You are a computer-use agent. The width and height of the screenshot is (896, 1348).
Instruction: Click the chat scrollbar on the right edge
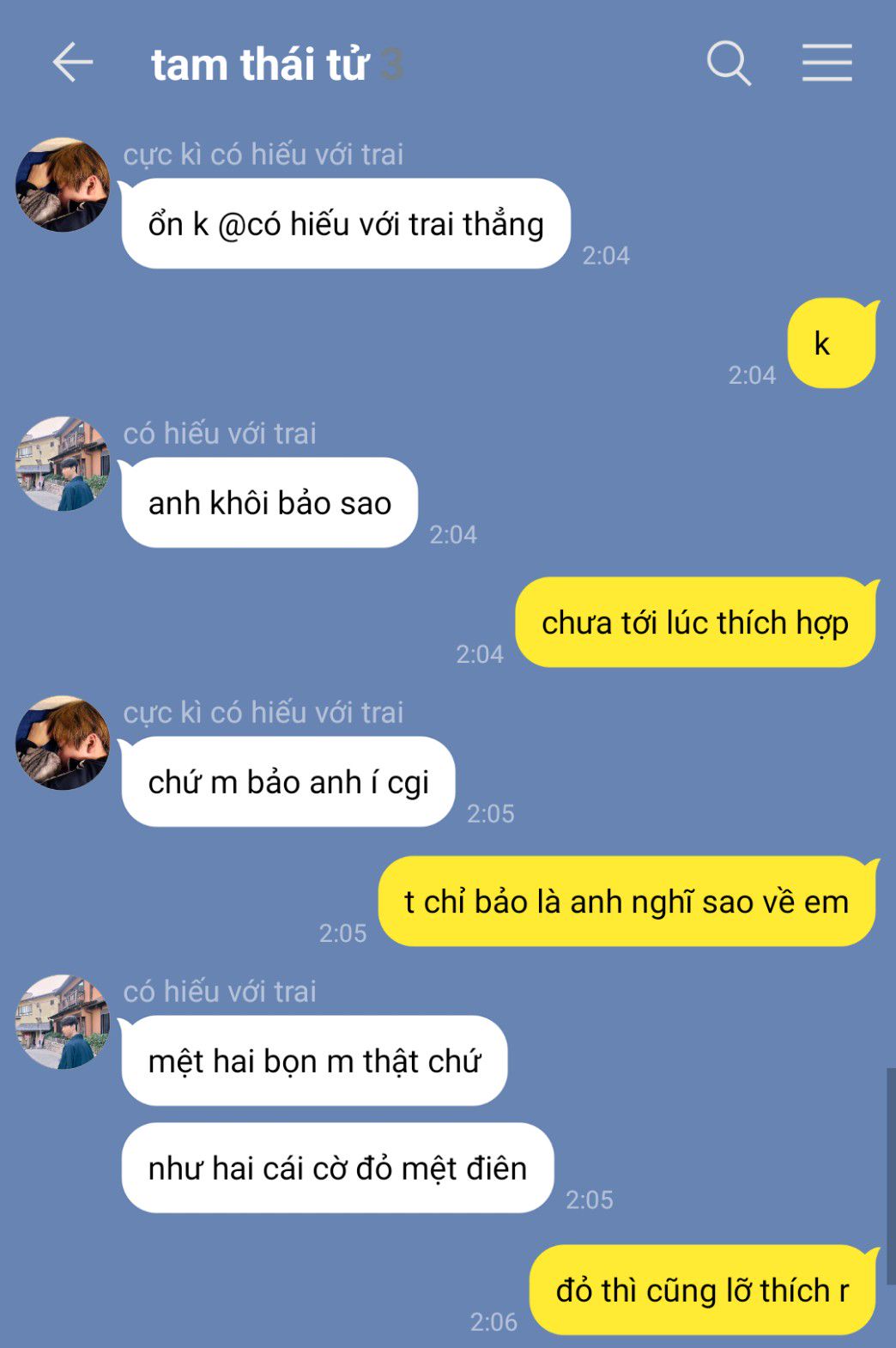coord(891,1176)
